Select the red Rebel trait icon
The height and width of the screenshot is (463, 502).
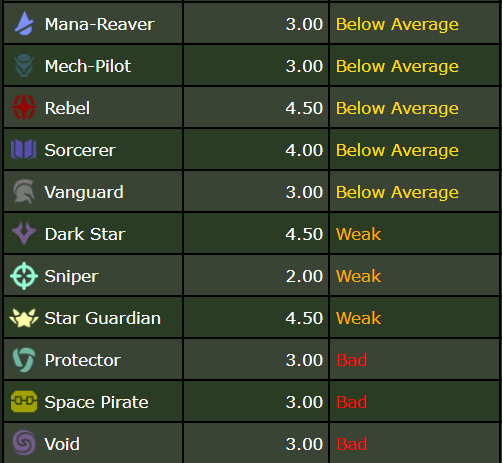point(24,107)
